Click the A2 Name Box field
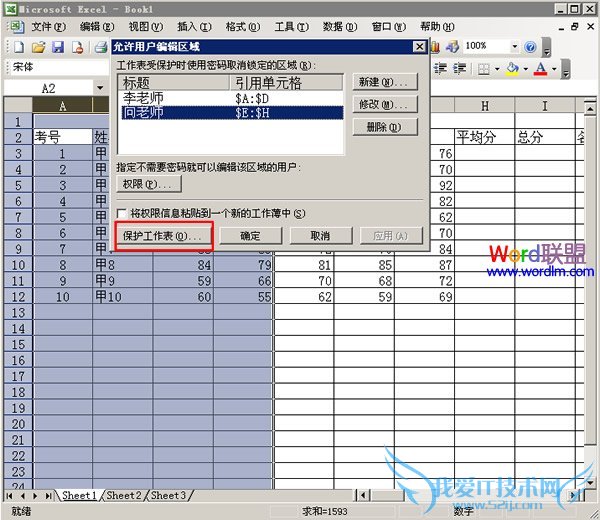 (x=49, y=88)
